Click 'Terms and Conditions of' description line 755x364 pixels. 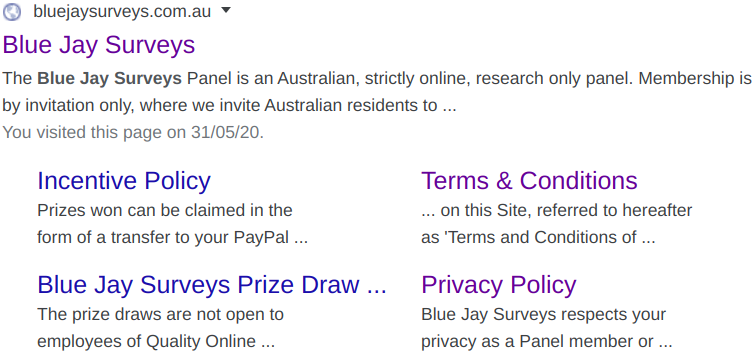(x=538, y=237)
